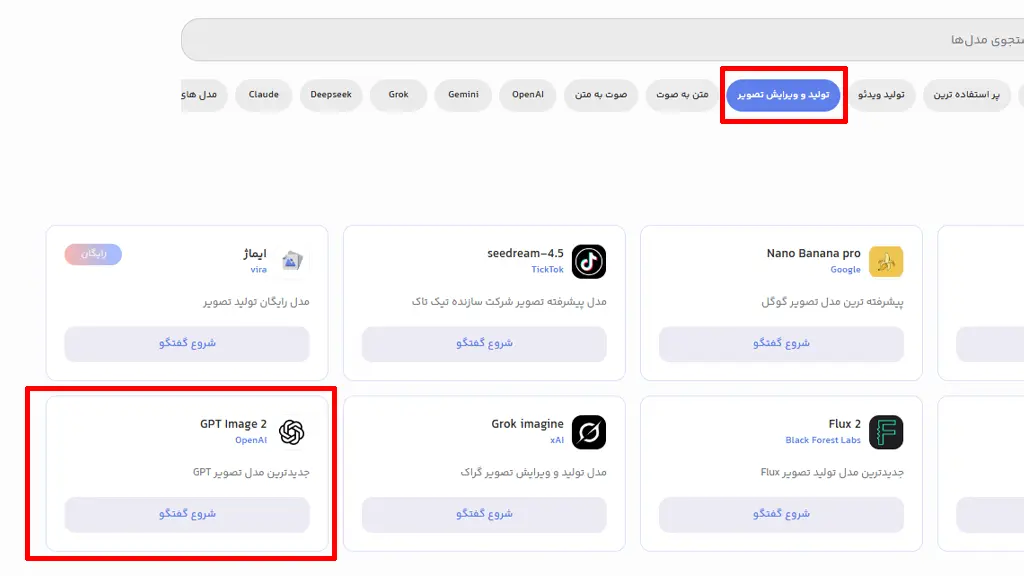
Task: Click the رایگان free badge
Action: 93,254
